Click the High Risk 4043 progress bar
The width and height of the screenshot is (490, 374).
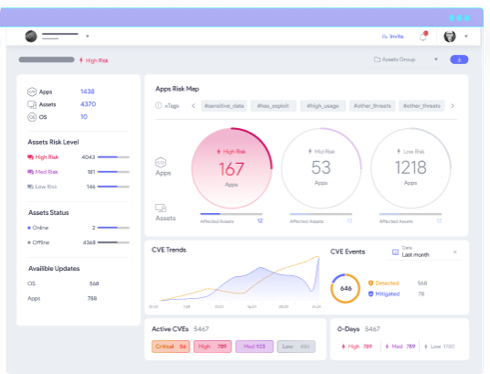113,157
